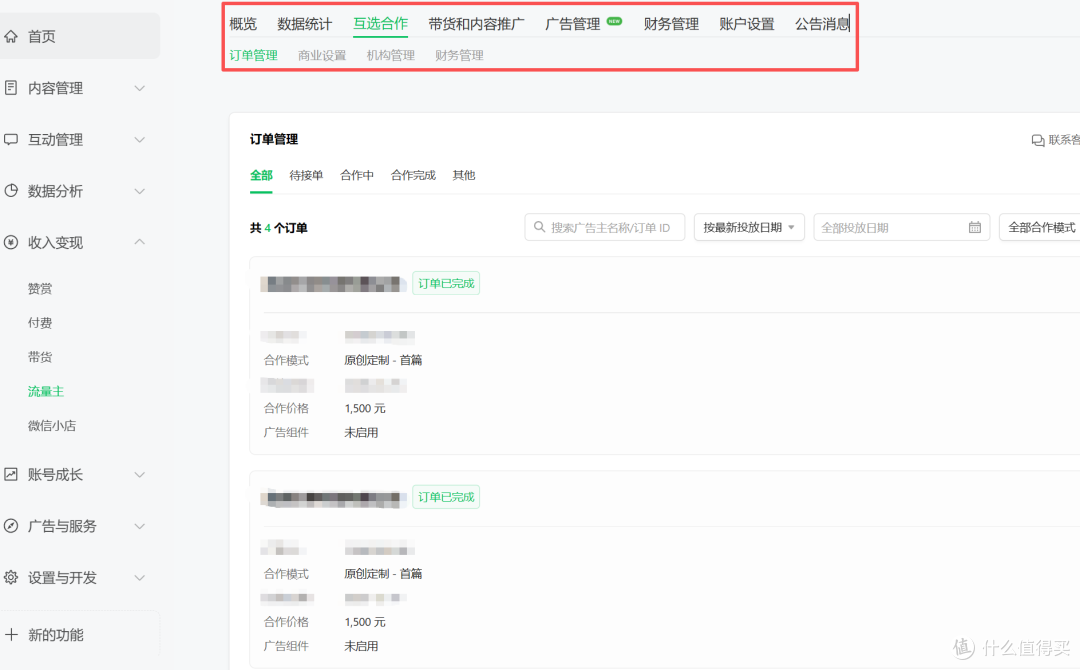1080x670 pixels.
Task: Click the 设置与开发 gear icon
Action: tap(11, 578)
